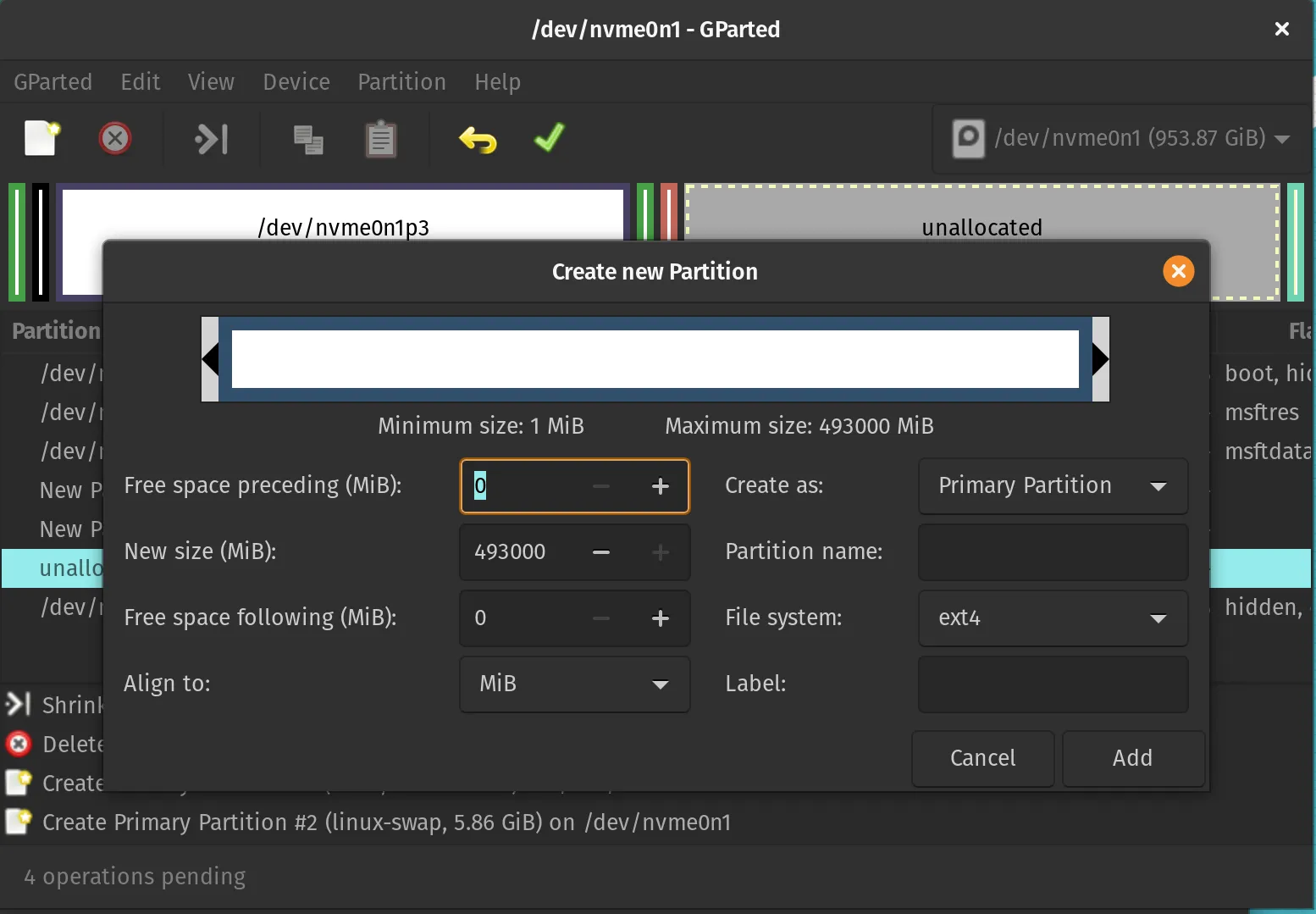This screenshot has height=914, width=1316.
Task: Click the '4 operations pending' status text
Action: point(135,877)
